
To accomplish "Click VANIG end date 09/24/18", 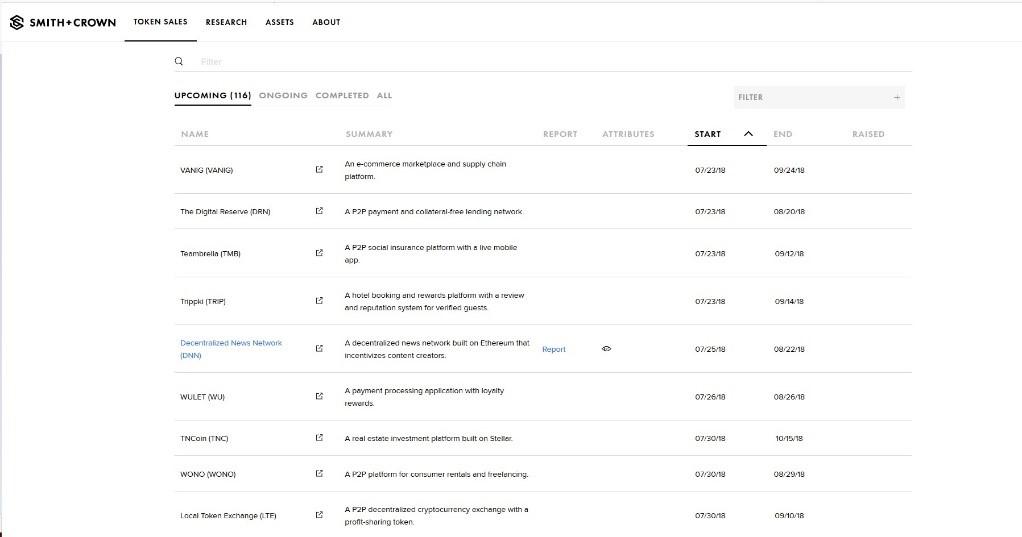I will [789, 170].
